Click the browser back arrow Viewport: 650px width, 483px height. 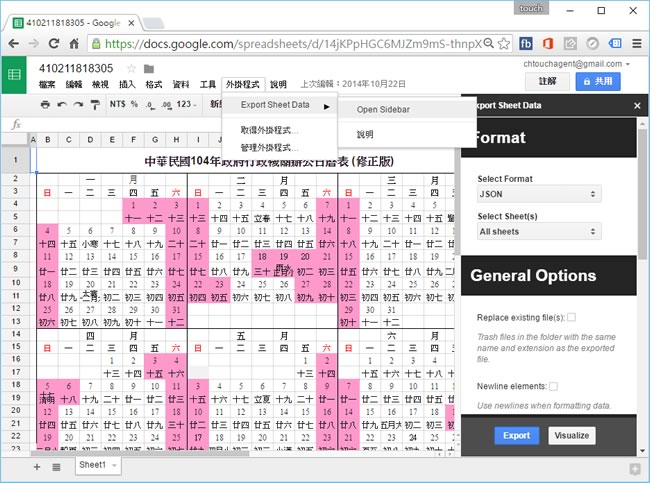tap(14, 44)
